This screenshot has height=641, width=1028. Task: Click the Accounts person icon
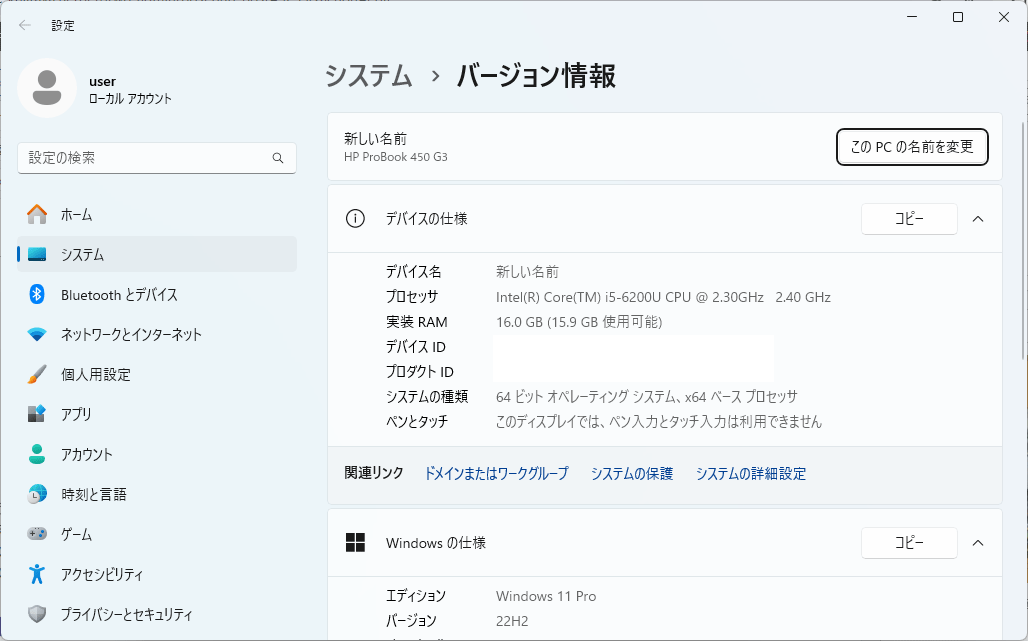click(x=37, y=454)
